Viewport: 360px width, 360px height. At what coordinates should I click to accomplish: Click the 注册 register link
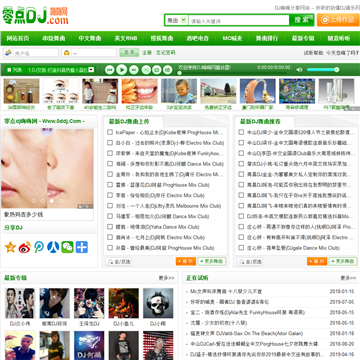coord(147,53)
